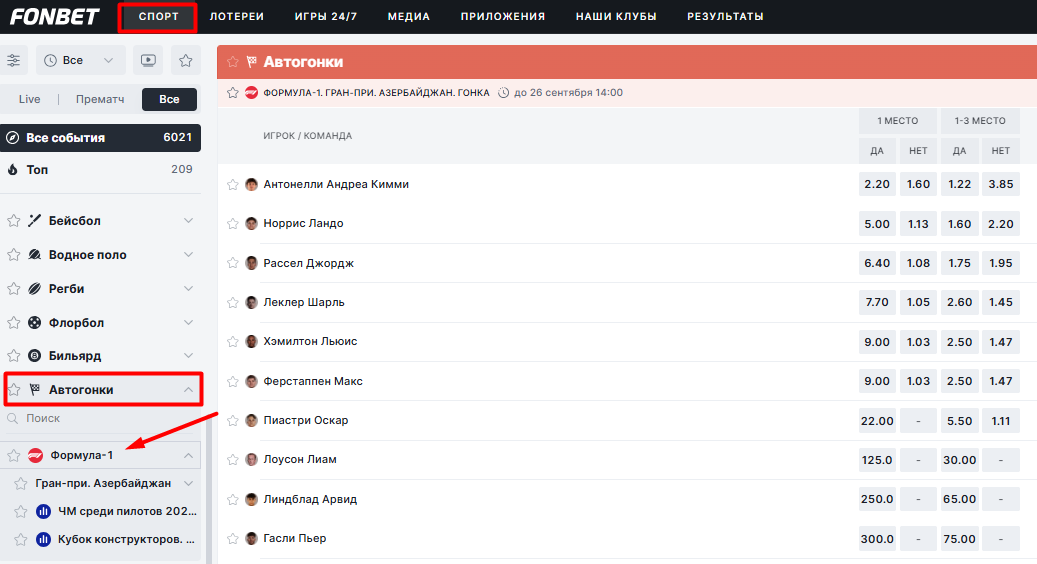This screenshot has height=564, width=1037.
Task: Open the ЛОТЕРЕИ menu
Action: (x=237, y=17)
